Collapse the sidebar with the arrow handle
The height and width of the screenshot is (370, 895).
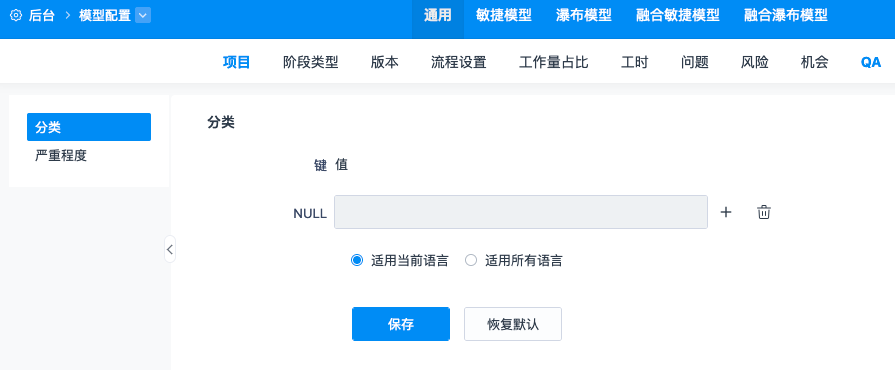[170, 249]
